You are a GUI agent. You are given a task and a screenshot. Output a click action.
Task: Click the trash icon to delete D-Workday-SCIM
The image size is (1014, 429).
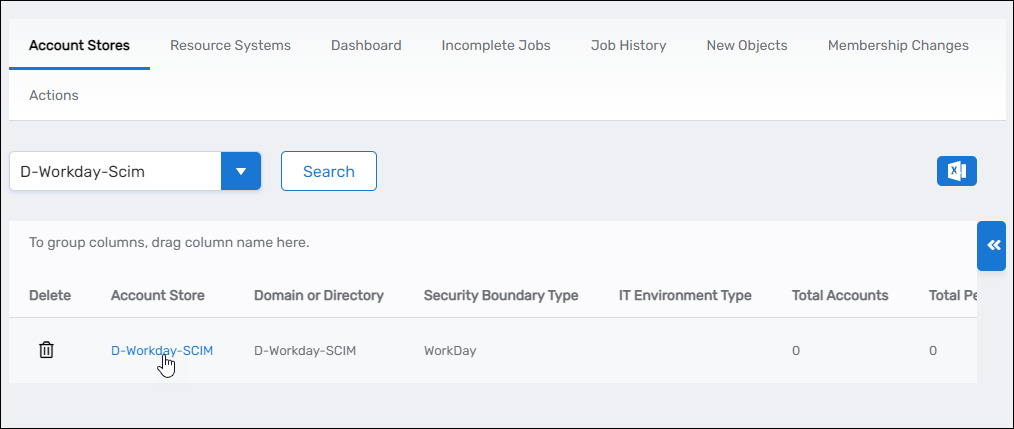point(46,350)
